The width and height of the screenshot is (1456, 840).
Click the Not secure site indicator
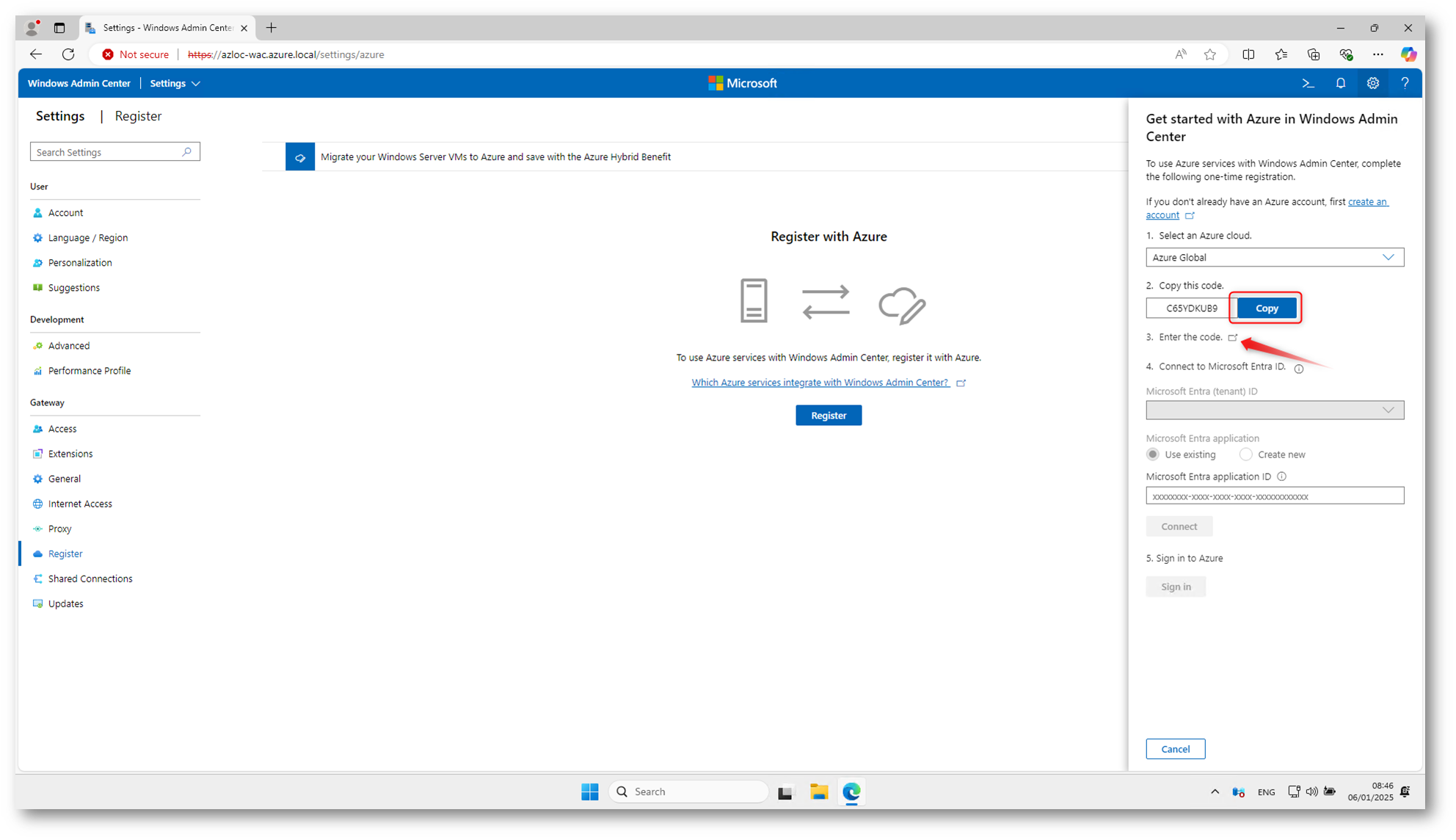136,54
